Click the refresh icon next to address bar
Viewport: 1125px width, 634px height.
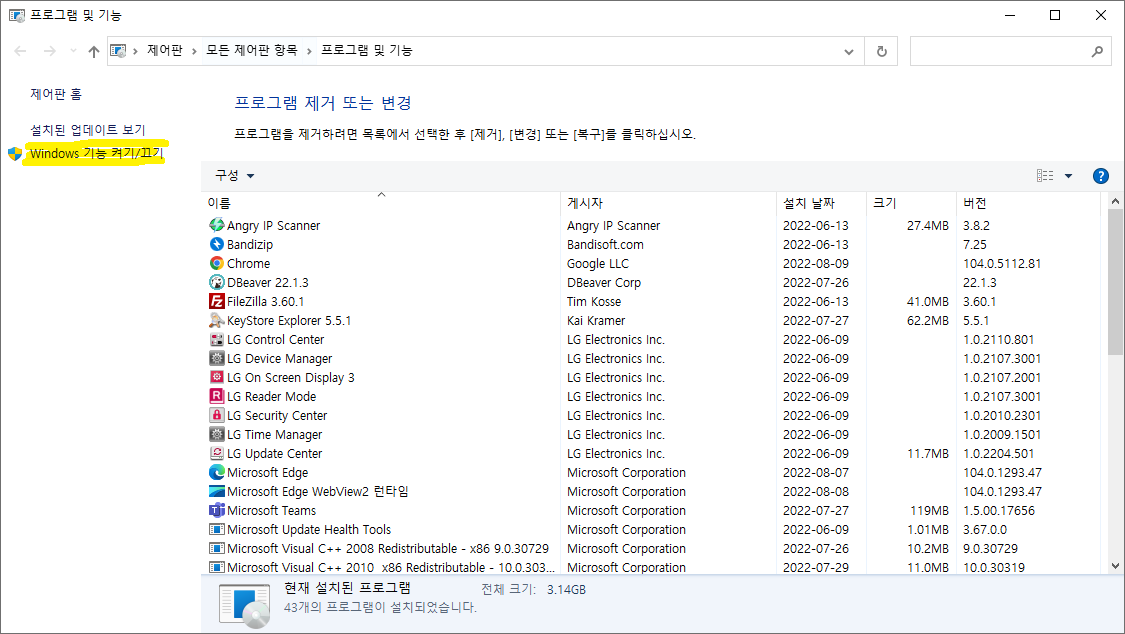pyautogui.click(x=882, y=51)
